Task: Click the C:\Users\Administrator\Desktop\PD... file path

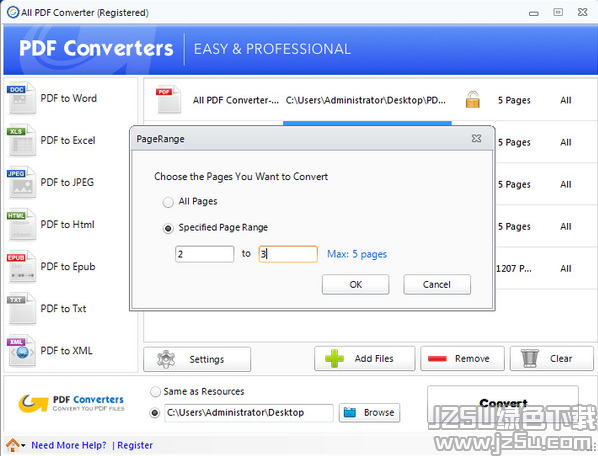Action: pos(366,100)
